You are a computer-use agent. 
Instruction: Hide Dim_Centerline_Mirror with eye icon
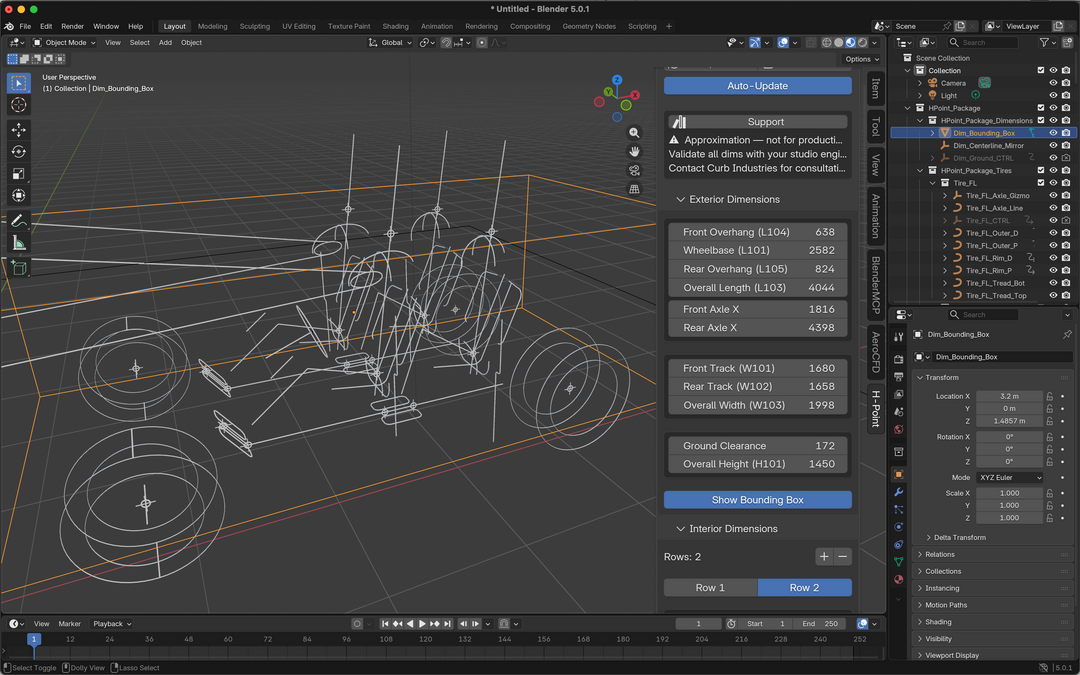pyautogui.click(x=1053, y=145)
